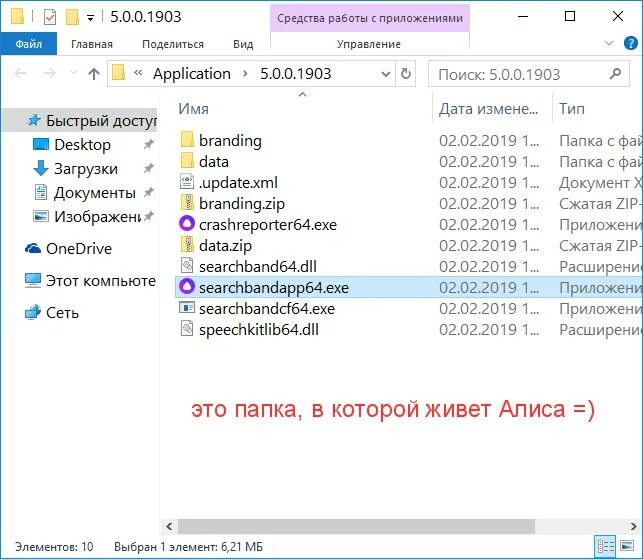Image resolution: width=643 pixels, height=559 pixels.
Task: Go up one folder level
Action: [94, 73]
